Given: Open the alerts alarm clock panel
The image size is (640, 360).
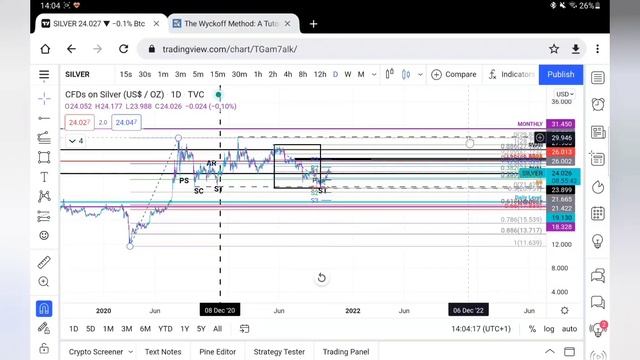Looking at the screenshot, I should [598, 104].
